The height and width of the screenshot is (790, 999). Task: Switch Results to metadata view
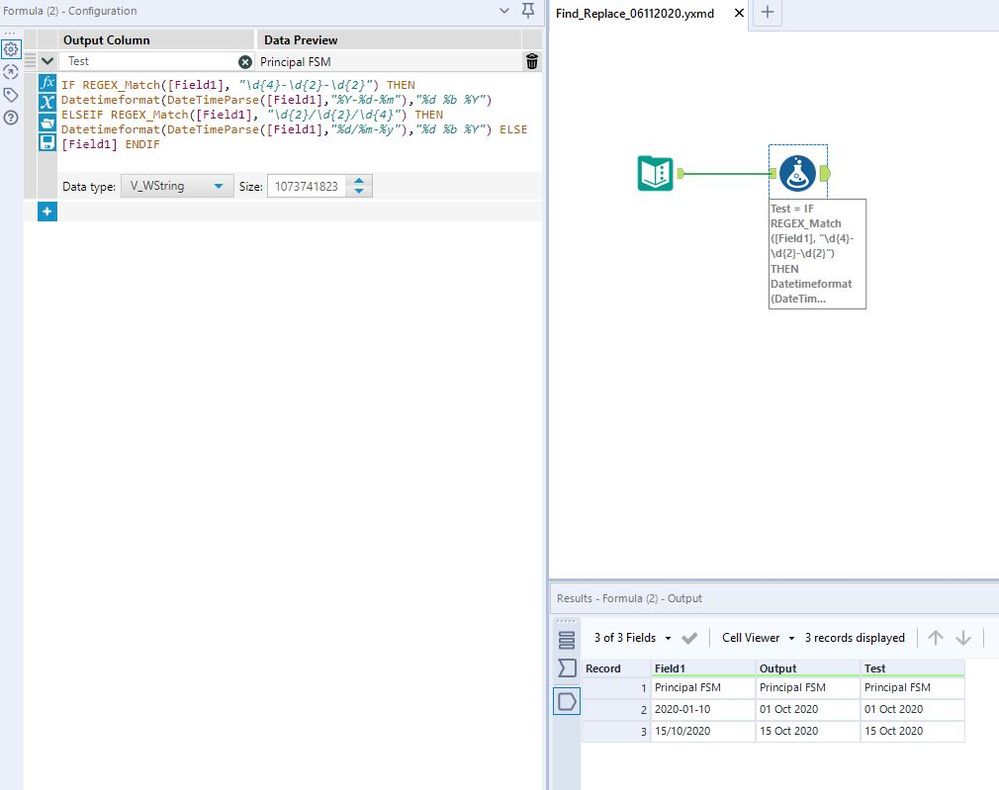[x=567, y=667]
